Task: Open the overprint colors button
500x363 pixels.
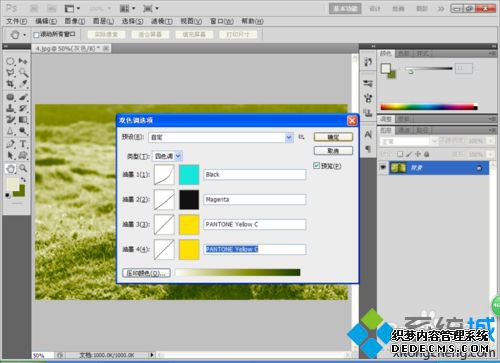Action: [x=146, y=273]
